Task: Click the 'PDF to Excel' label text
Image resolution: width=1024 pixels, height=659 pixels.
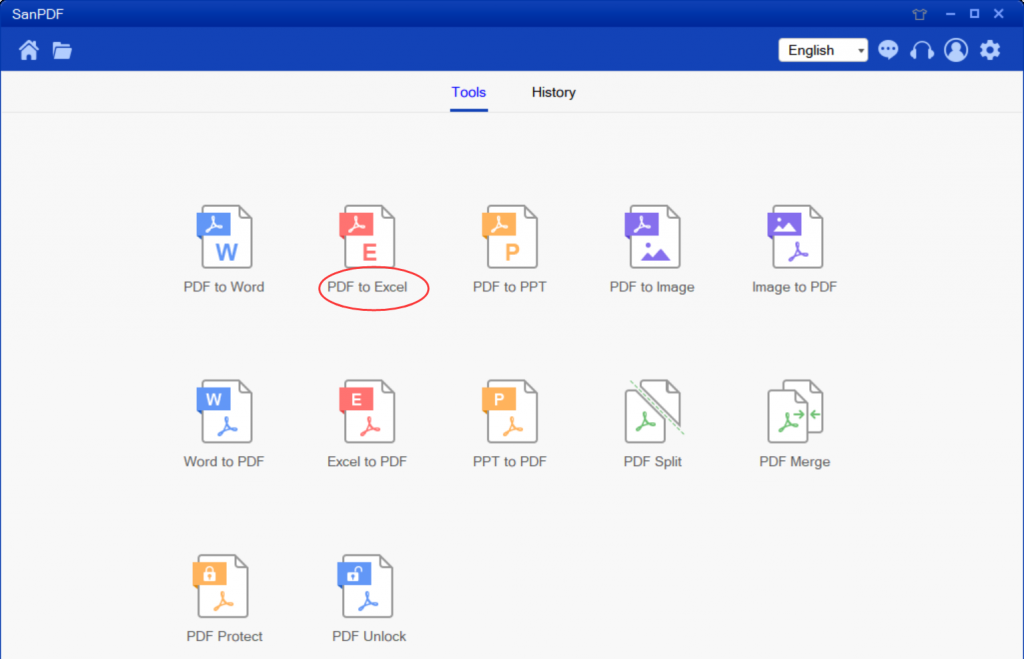Action: pos(367,287)
